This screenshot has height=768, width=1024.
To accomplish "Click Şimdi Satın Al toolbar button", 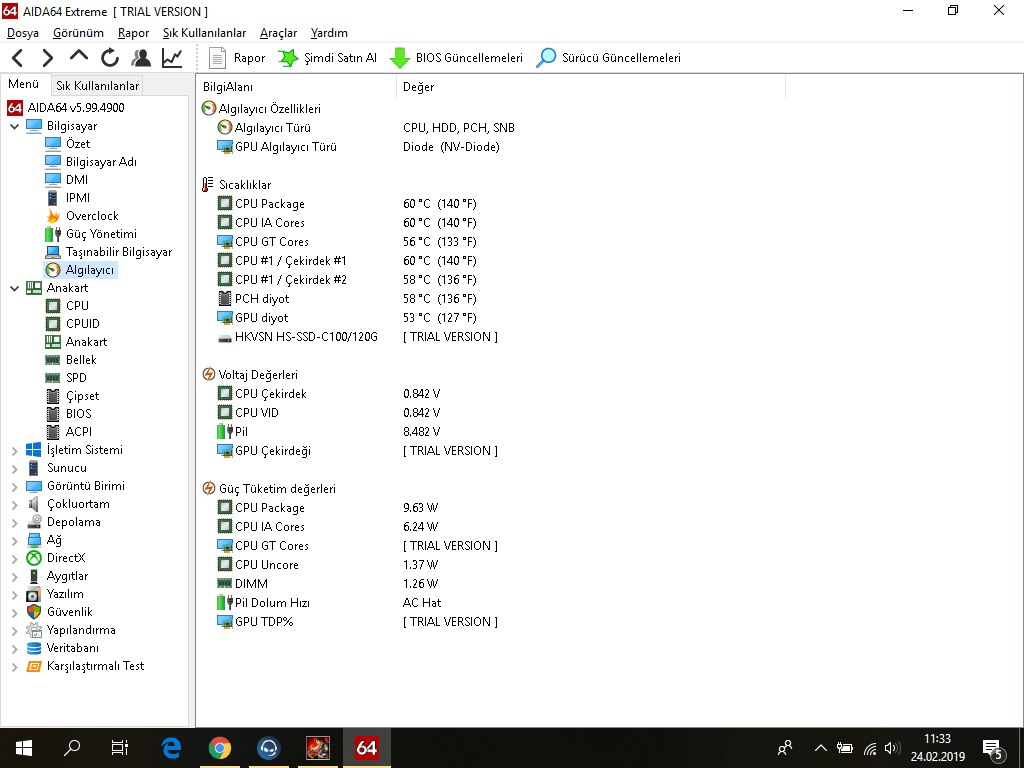I will point(327,58).
